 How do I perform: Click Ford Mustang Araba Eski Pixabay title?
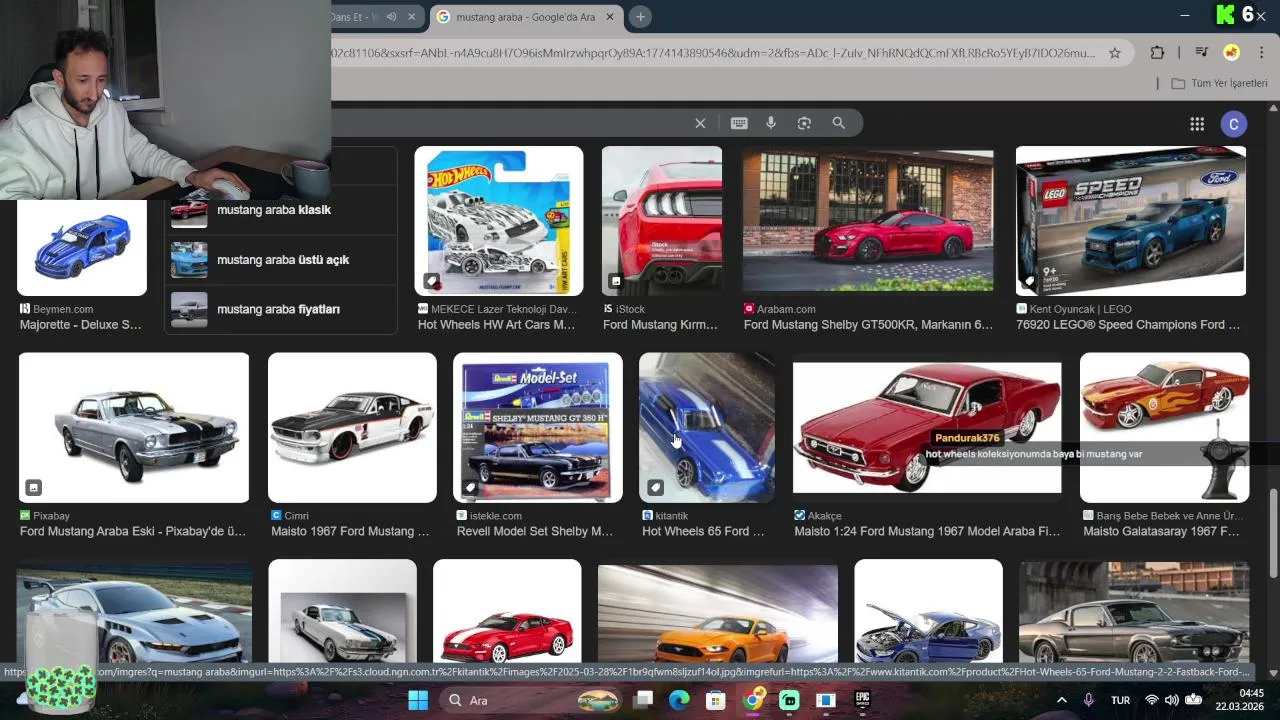pos(133,531)
